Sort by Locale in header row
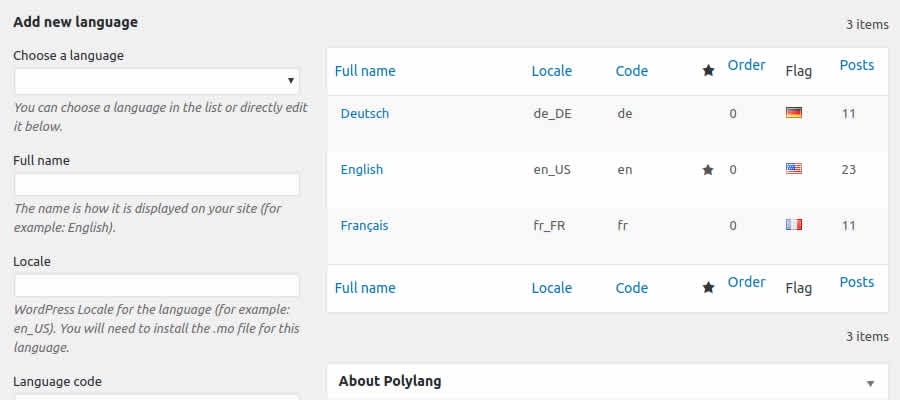 pos(552,71)
